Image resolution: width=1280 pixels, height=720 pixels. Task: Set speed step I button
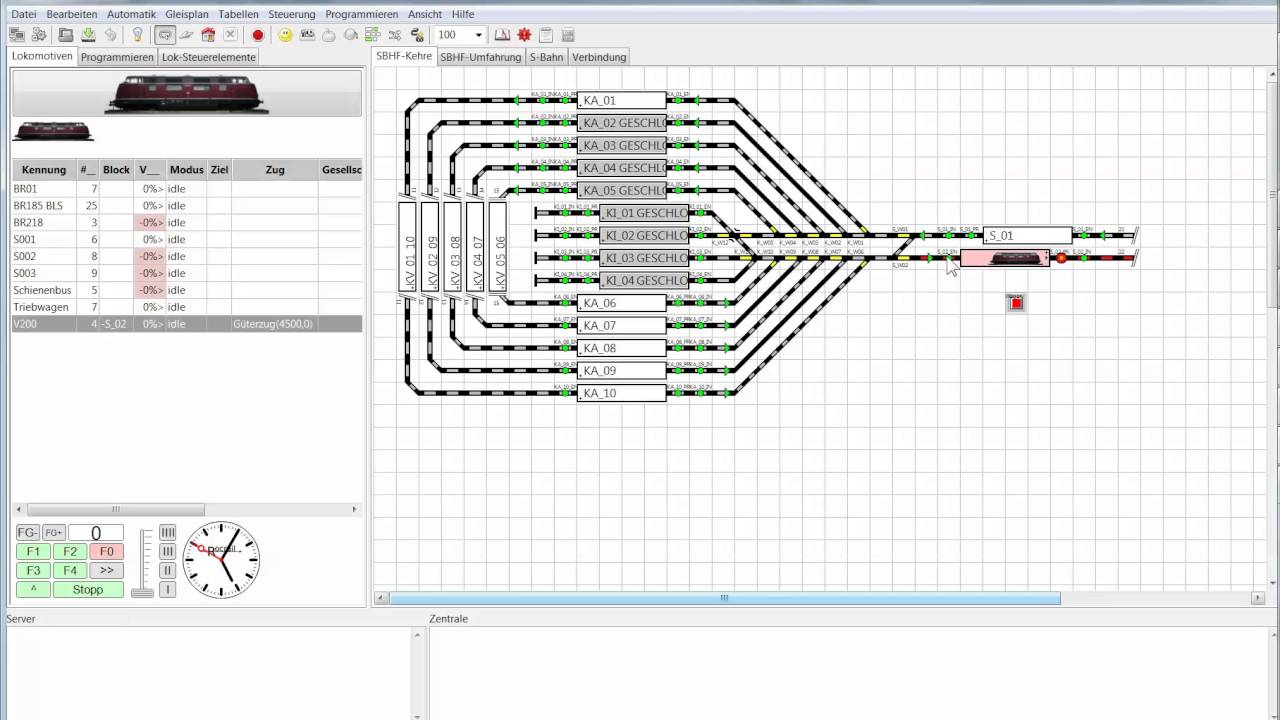(x=168, y=589)
